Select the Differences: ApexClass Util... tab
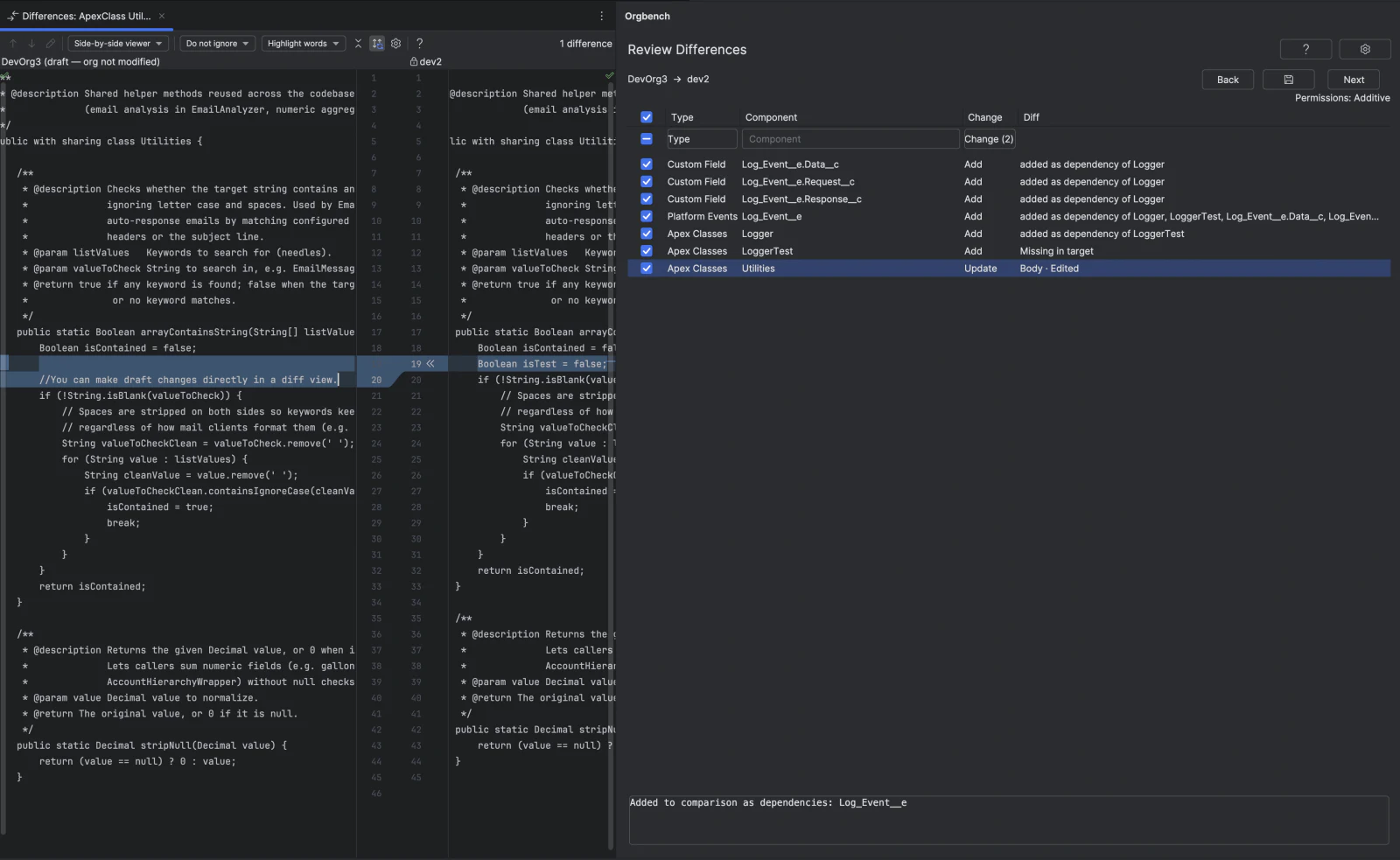This screenshot has width=1400, height=860. (x=86, y=16)
